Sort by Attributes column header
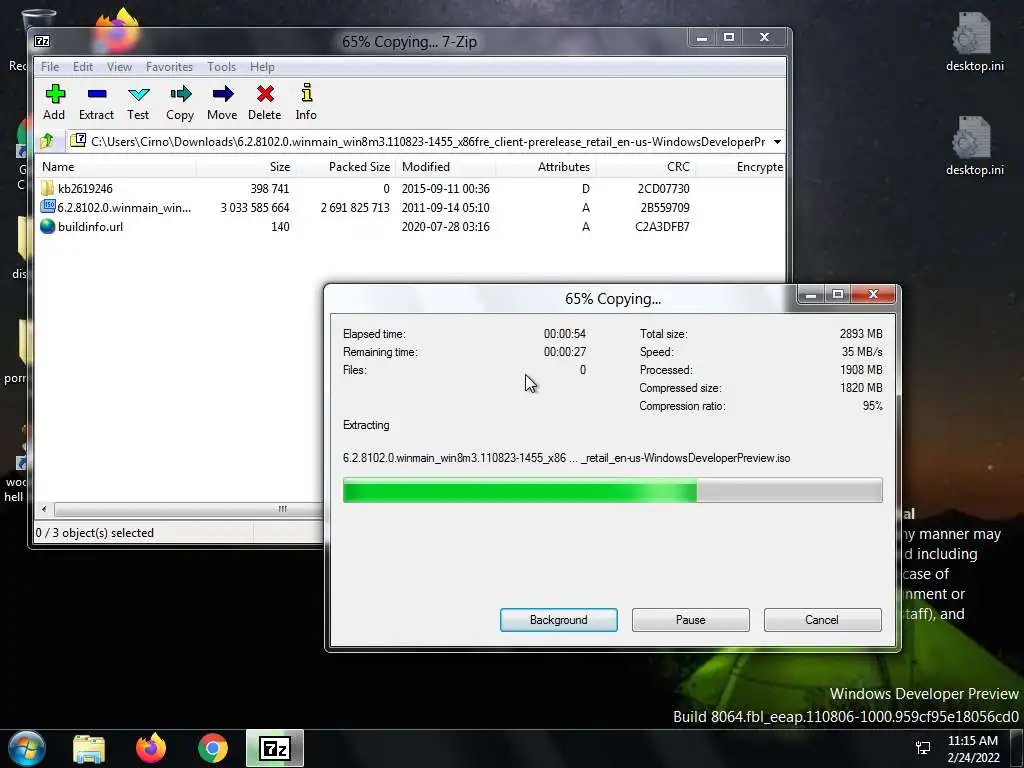Viewport: 1024px width, 768px height. point(545,167)
